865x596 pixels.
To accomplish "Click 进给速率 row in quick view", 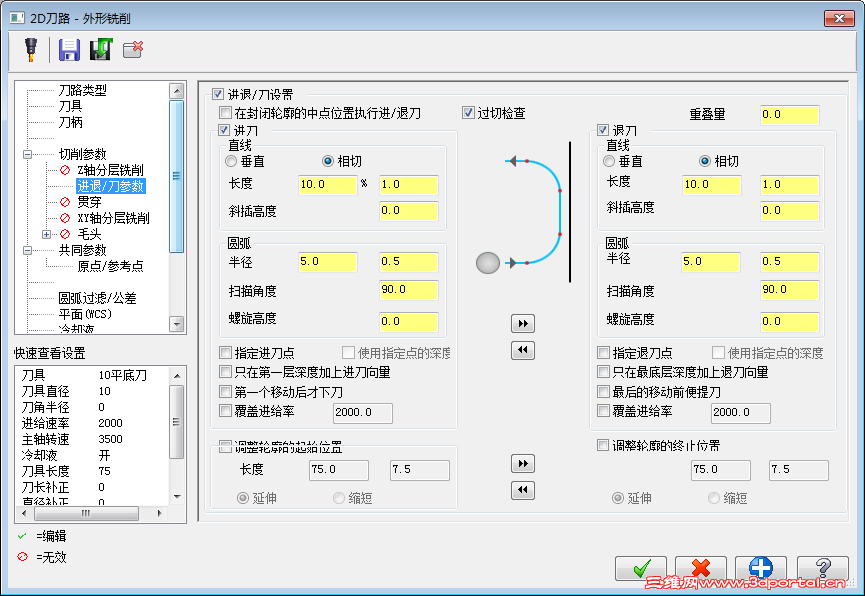I will click(x=72, y=423).
